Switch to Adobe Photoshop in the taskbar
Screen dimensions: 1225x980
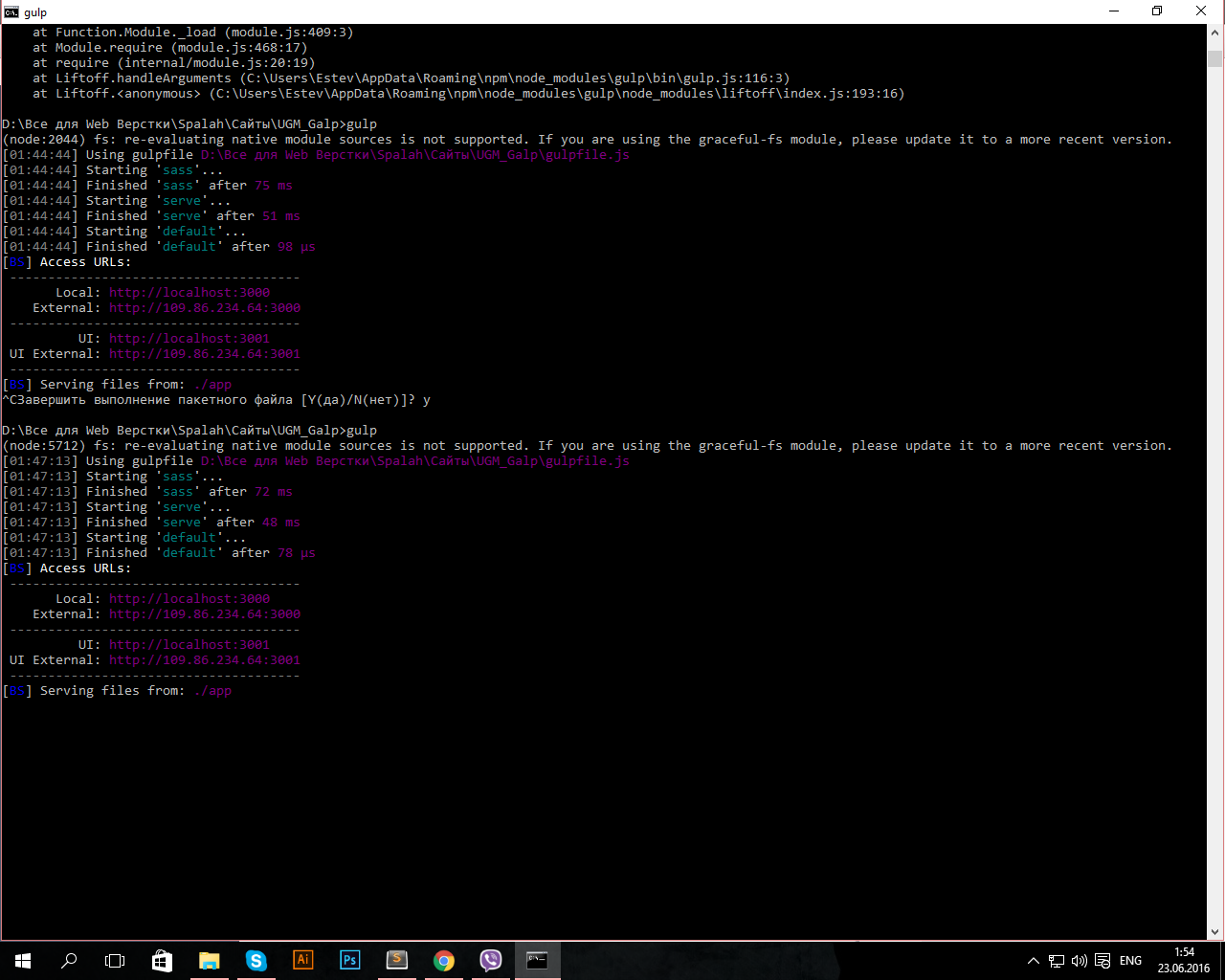[x=349, y=961]
